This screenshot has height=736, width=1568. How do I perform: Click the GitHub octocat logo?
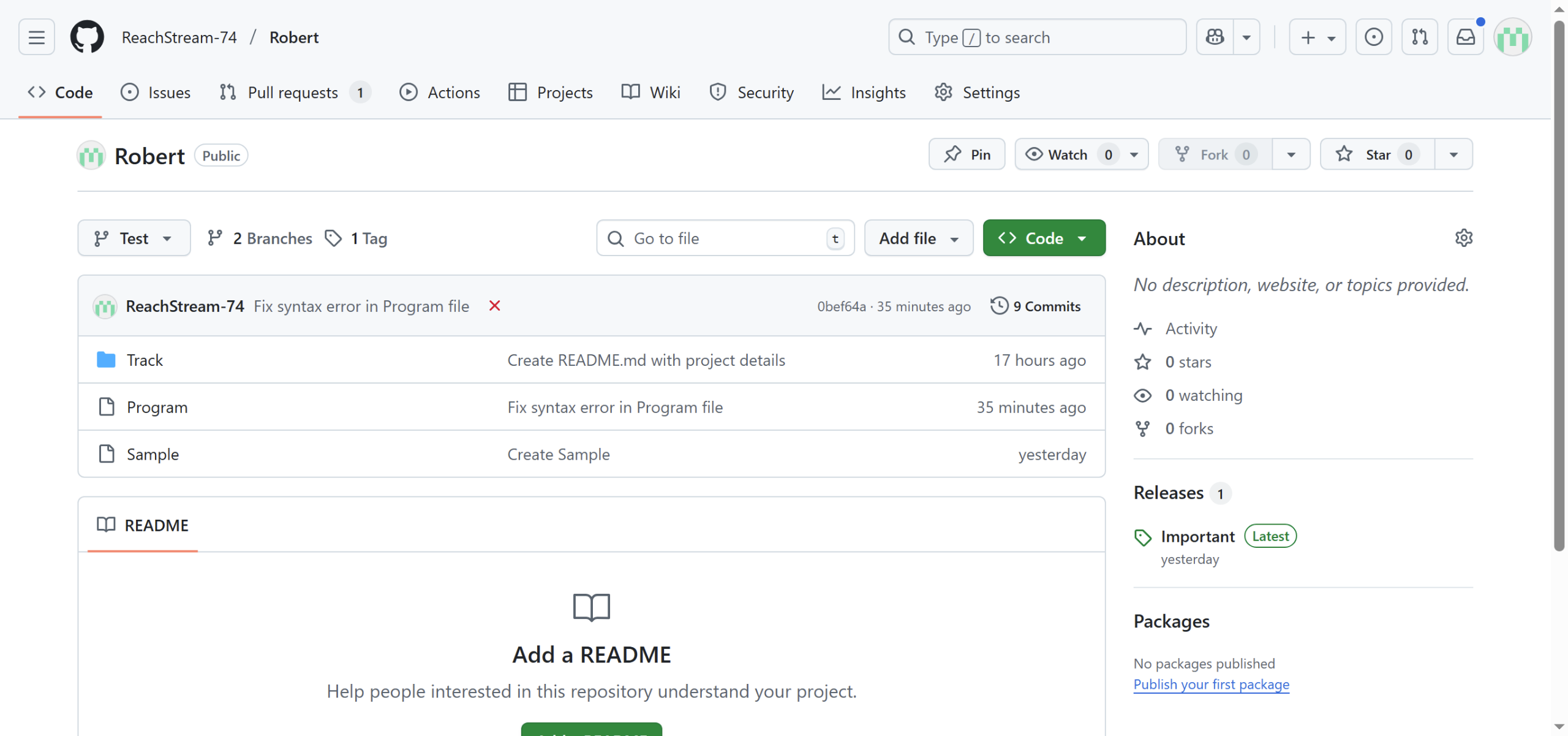pyautogui.click(x=87, y=37)
